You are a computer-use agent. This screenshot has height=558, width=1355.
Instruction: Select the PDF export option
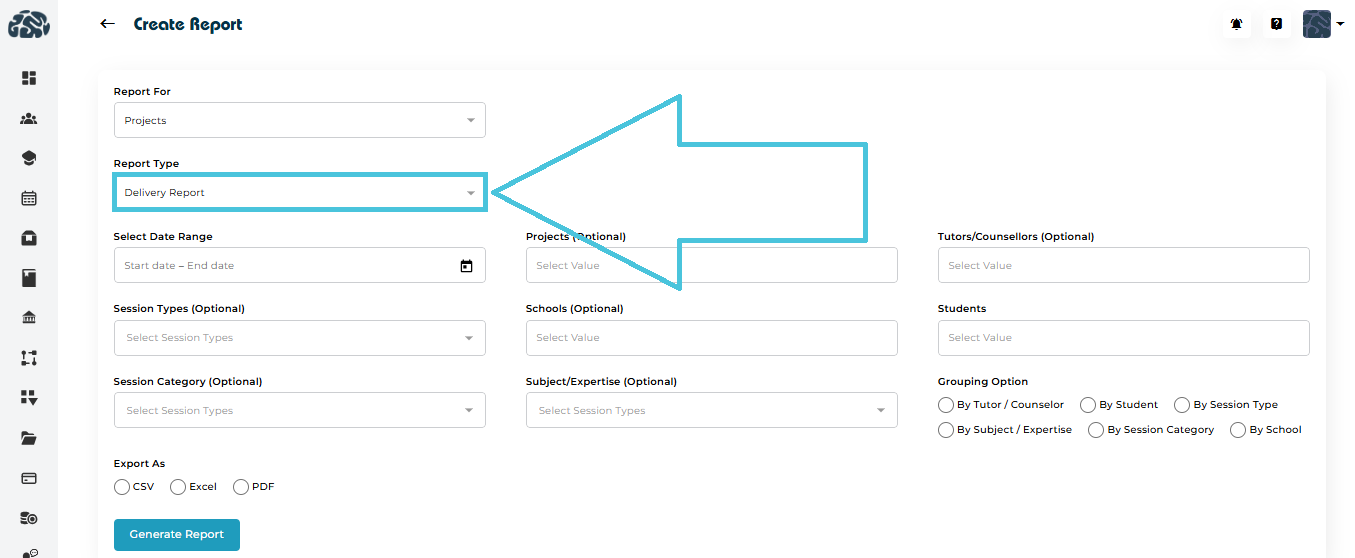(241, 487)
